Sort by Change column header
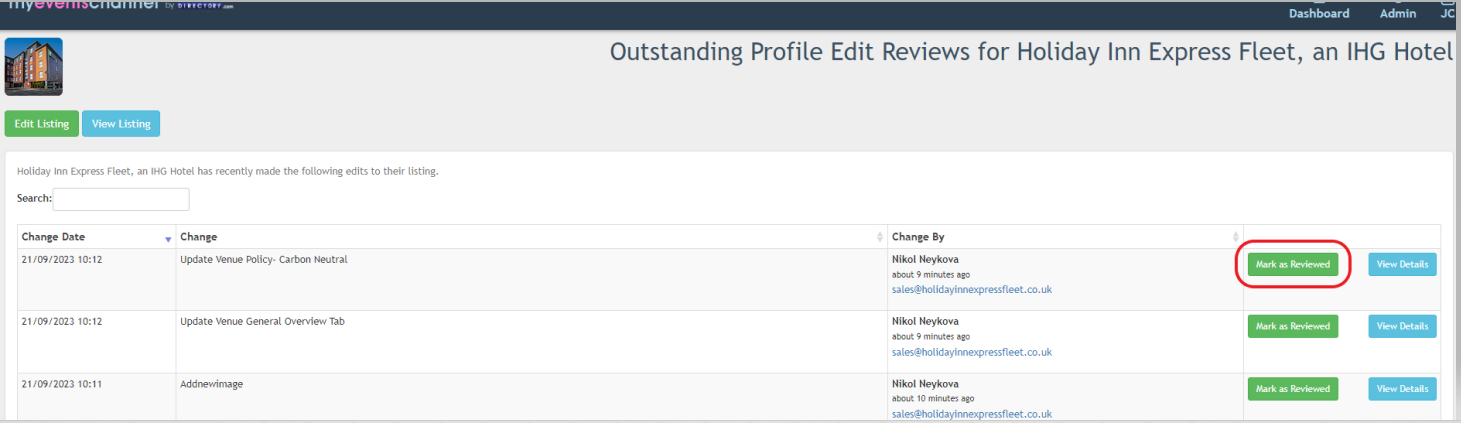The image size is (1461, 423). click(531, 237)
